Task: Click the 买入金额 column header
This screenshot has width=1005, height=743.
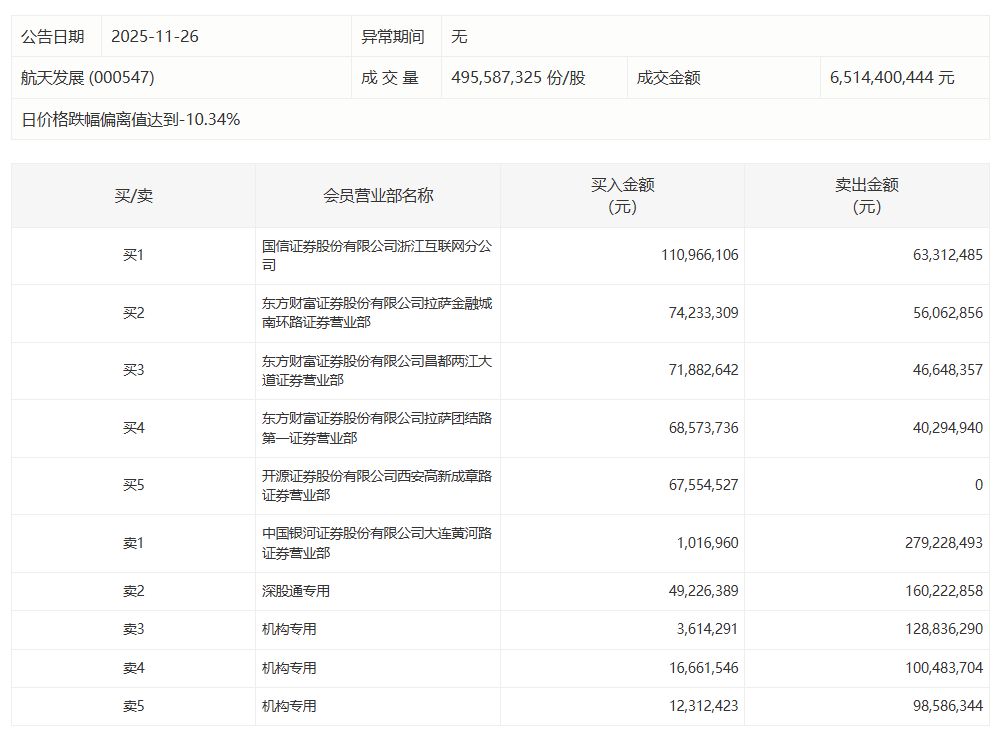Action: (x=622, y=196)
